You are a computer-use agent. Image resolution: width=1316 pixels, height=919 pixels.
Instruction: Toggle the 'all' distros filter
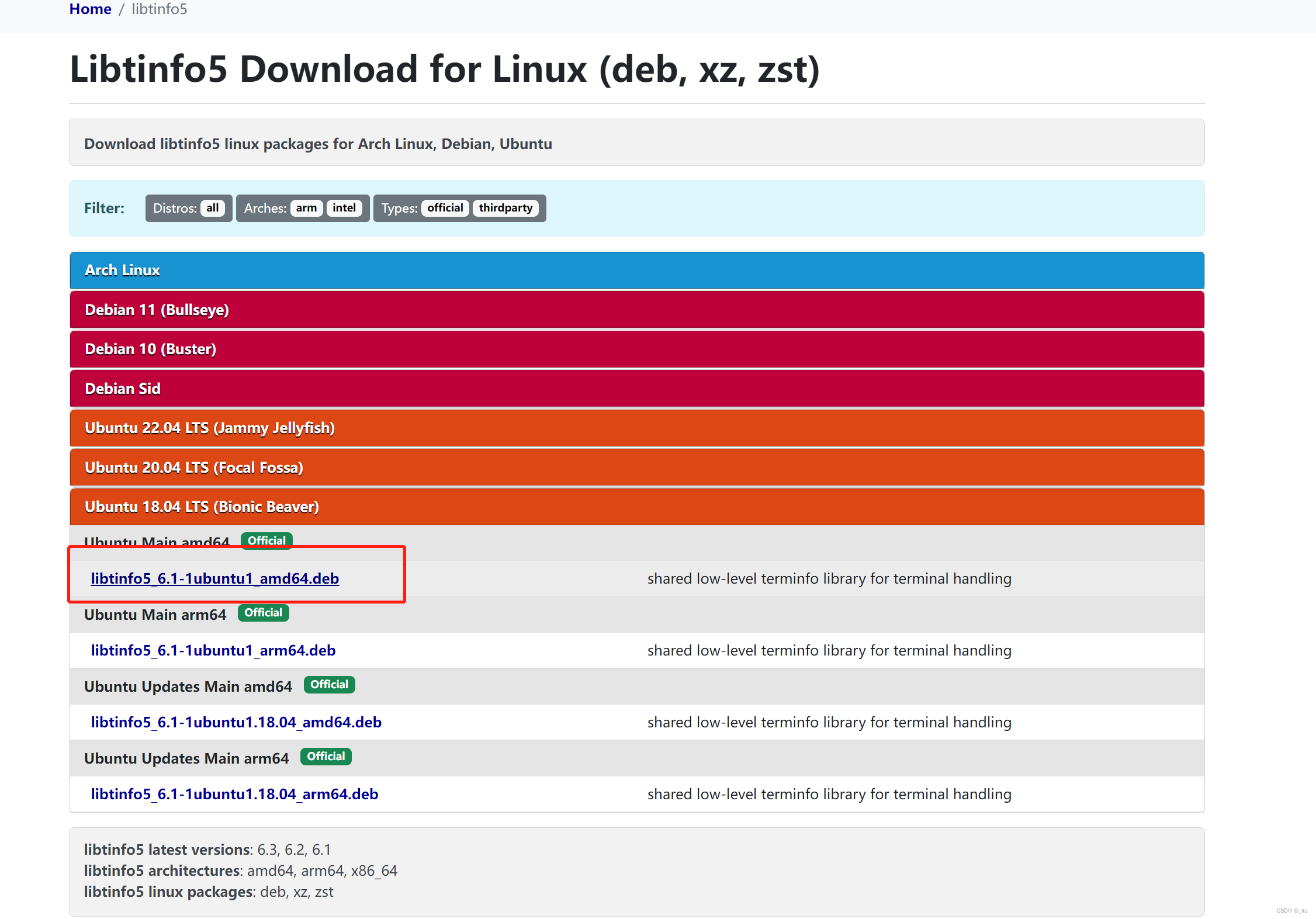[212, 208]
